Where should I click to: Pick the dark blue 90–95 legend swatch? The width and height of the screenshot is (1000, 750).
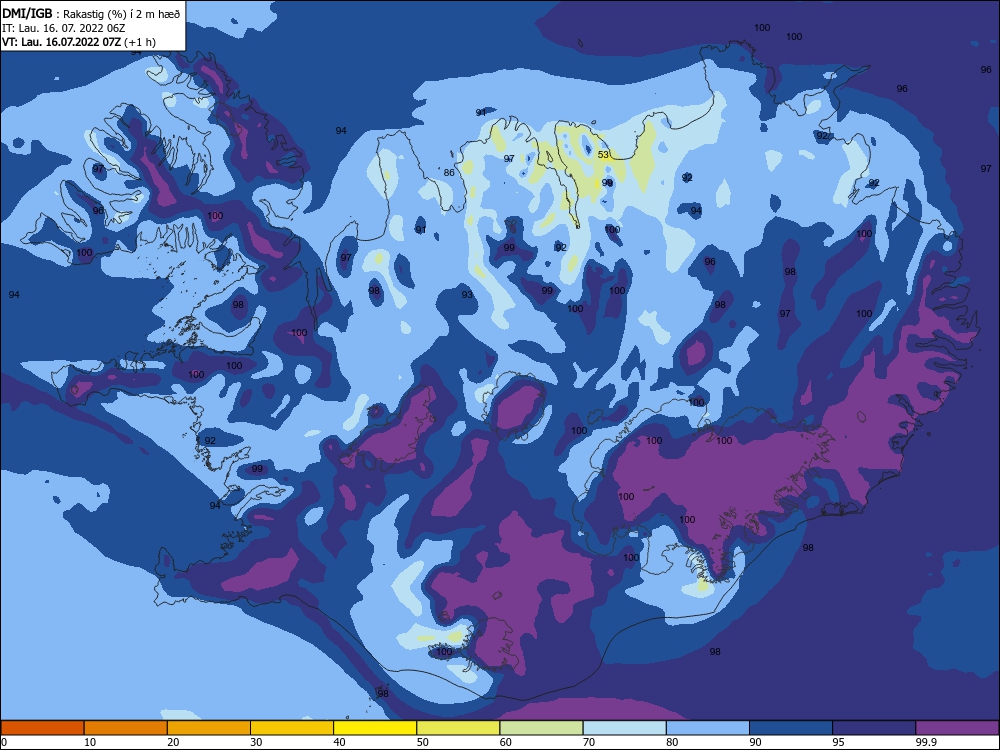(x=791, y=728)
